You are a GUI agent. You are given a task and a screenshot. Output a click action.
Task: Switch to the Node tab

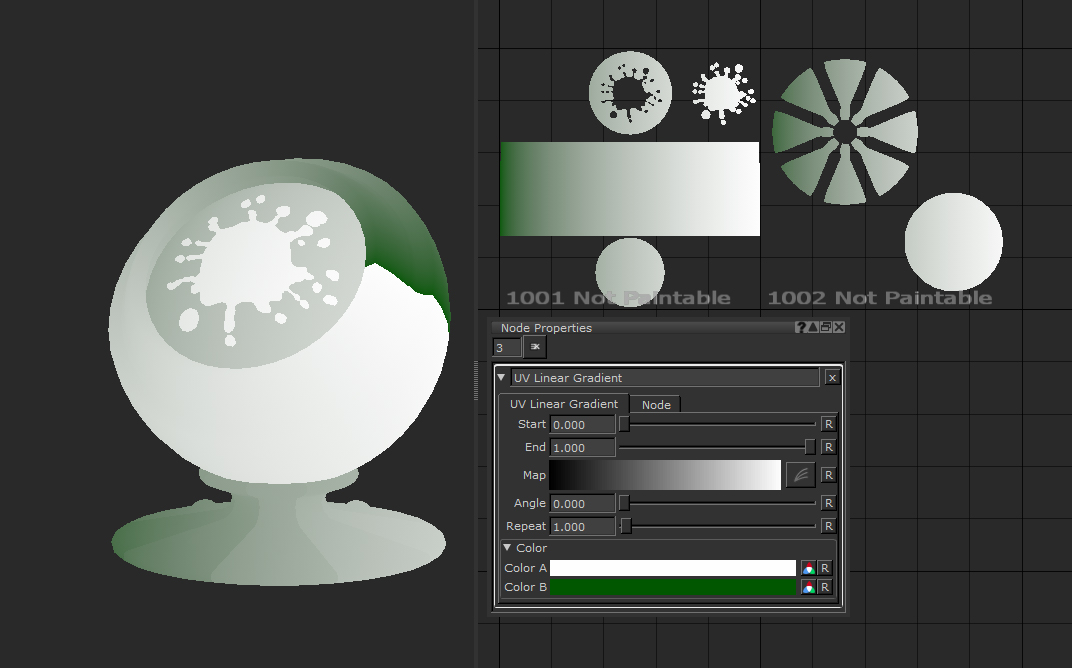pos(656,404)
